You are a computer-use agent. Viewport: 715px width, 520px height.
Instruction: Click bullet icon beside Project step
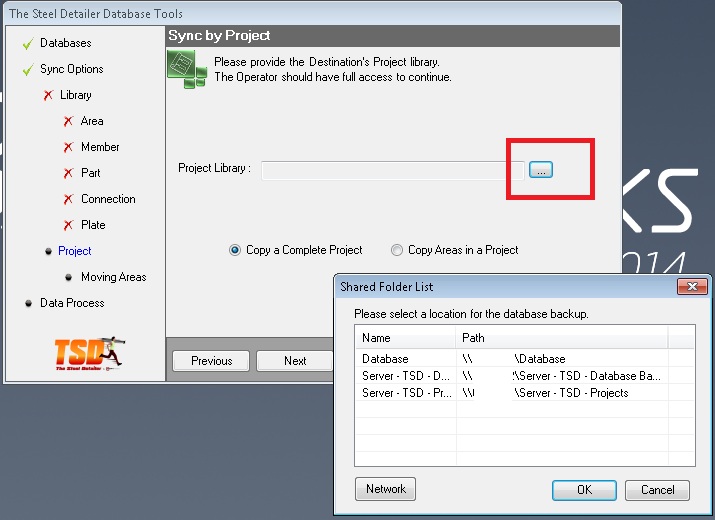(48, 252)
